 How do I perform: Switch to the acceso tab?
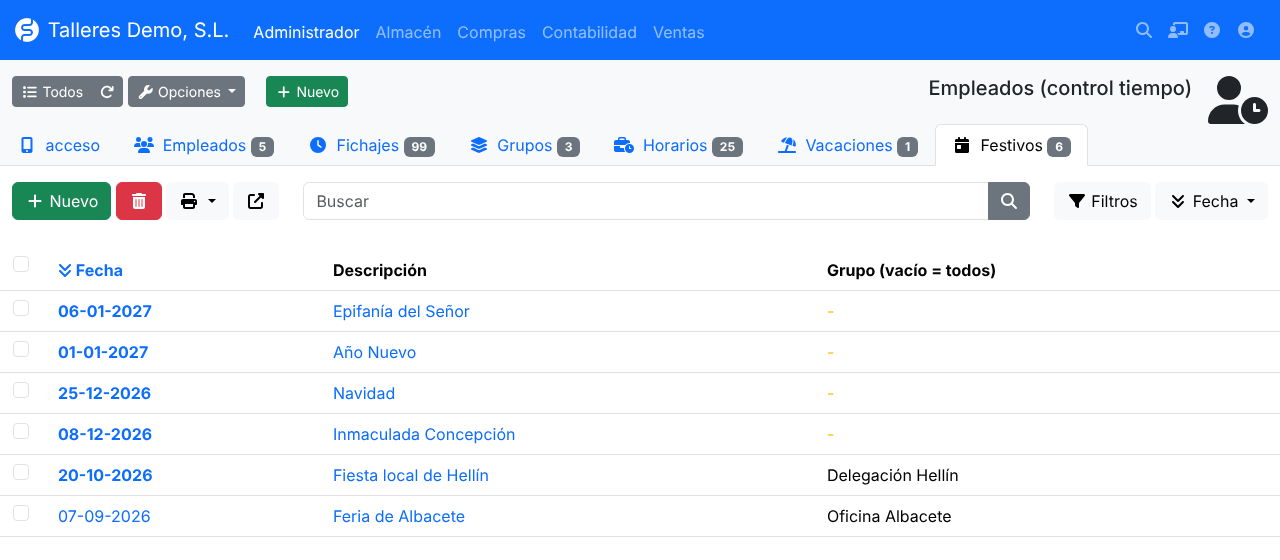tap(60, 145)
